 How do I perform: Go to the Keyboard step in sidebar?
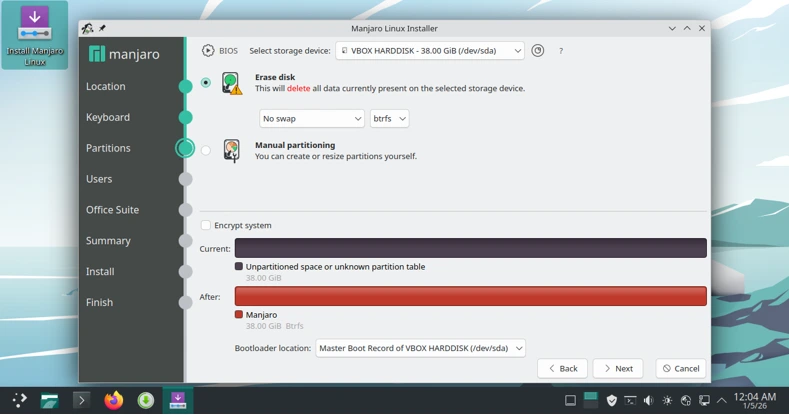[x=108, y=117]
